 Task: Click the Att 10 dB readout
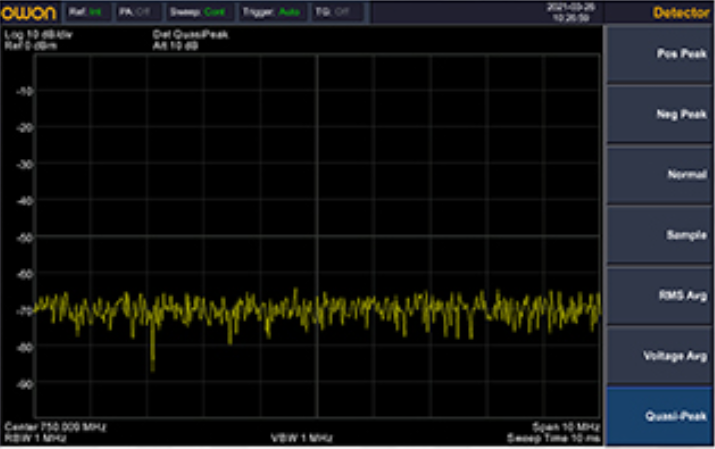tap(175, 46)
